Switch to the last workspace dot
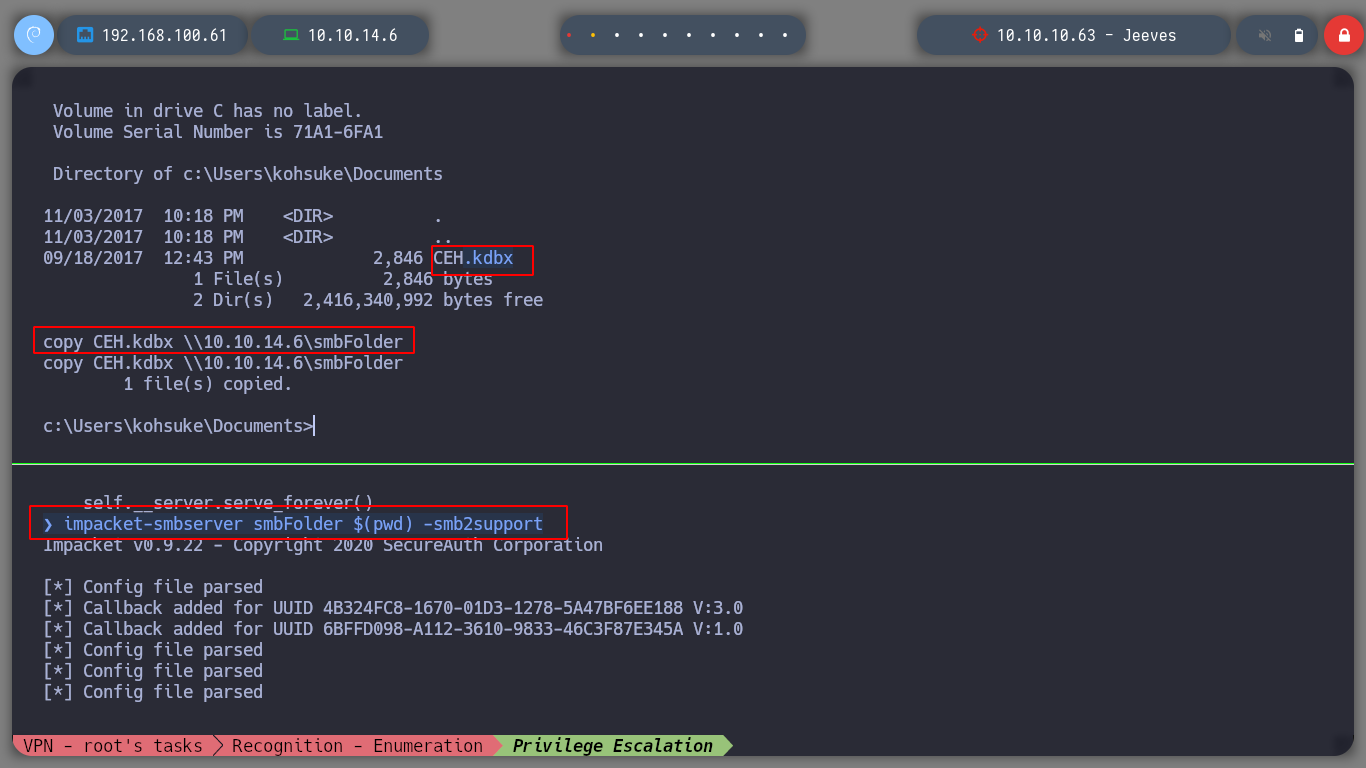 [x=785, y=35]
